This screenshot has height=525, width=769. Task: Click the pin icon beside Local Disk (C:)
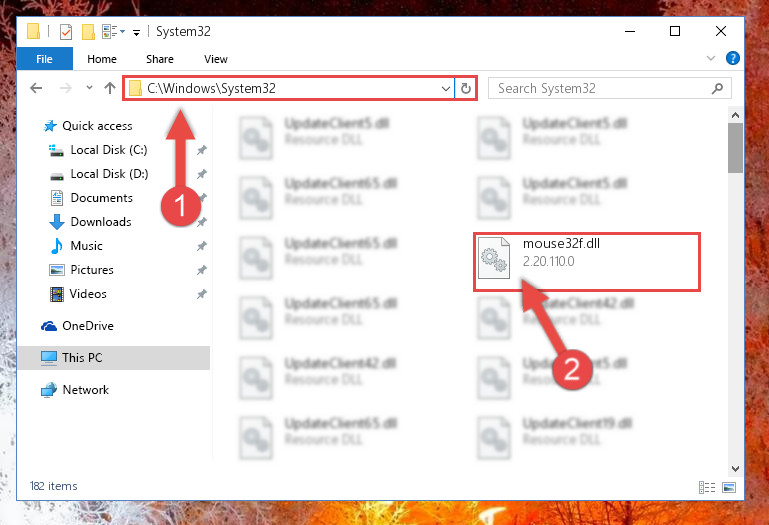click(202, 150)
